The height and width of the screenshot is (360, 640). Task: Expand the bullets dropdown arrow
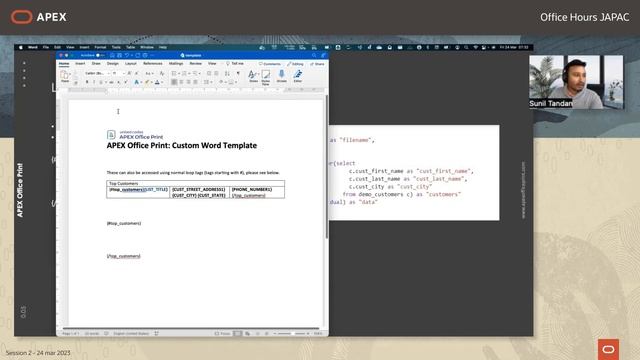pos(178,73)
